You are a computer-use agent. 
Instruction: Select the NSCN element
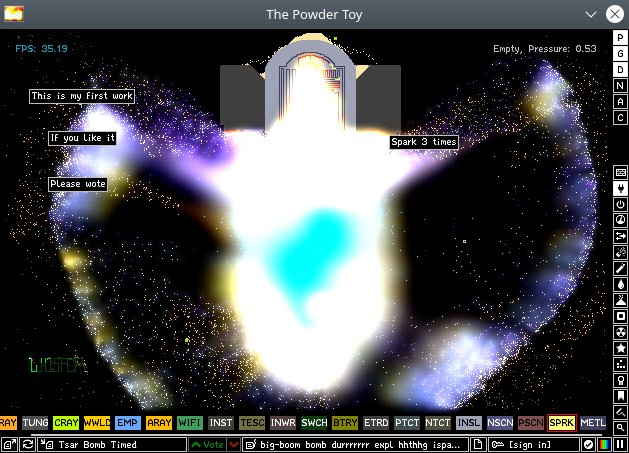click(500, 423)
